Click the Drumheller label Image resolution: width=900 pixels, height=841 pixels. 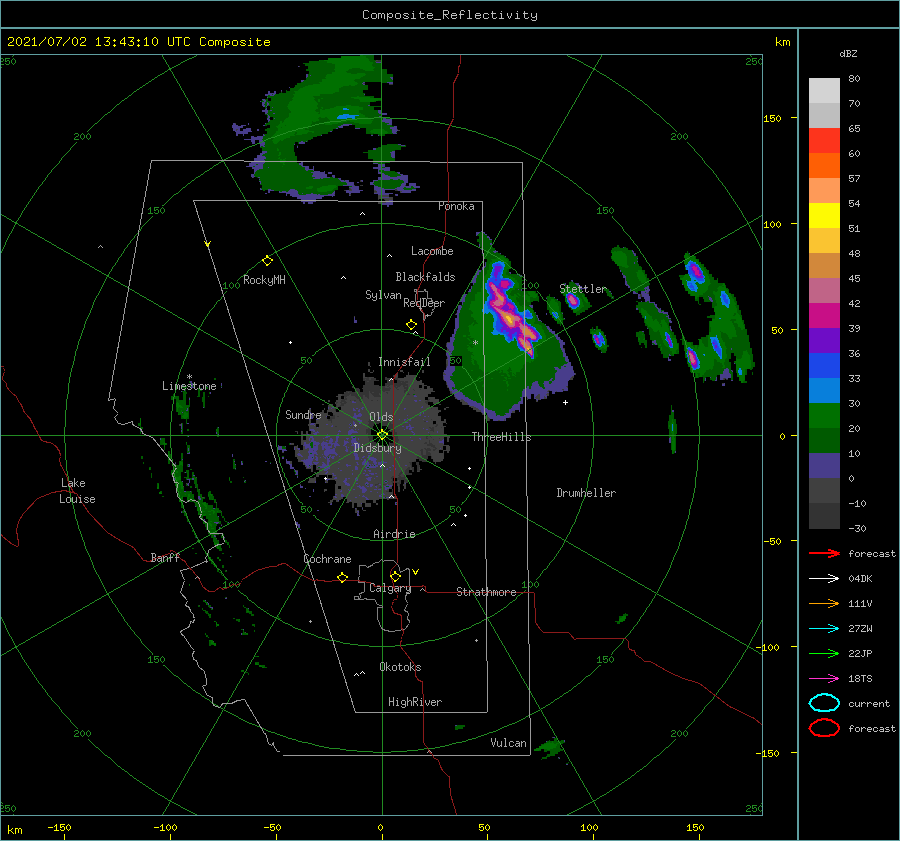(x=586, y=493)
